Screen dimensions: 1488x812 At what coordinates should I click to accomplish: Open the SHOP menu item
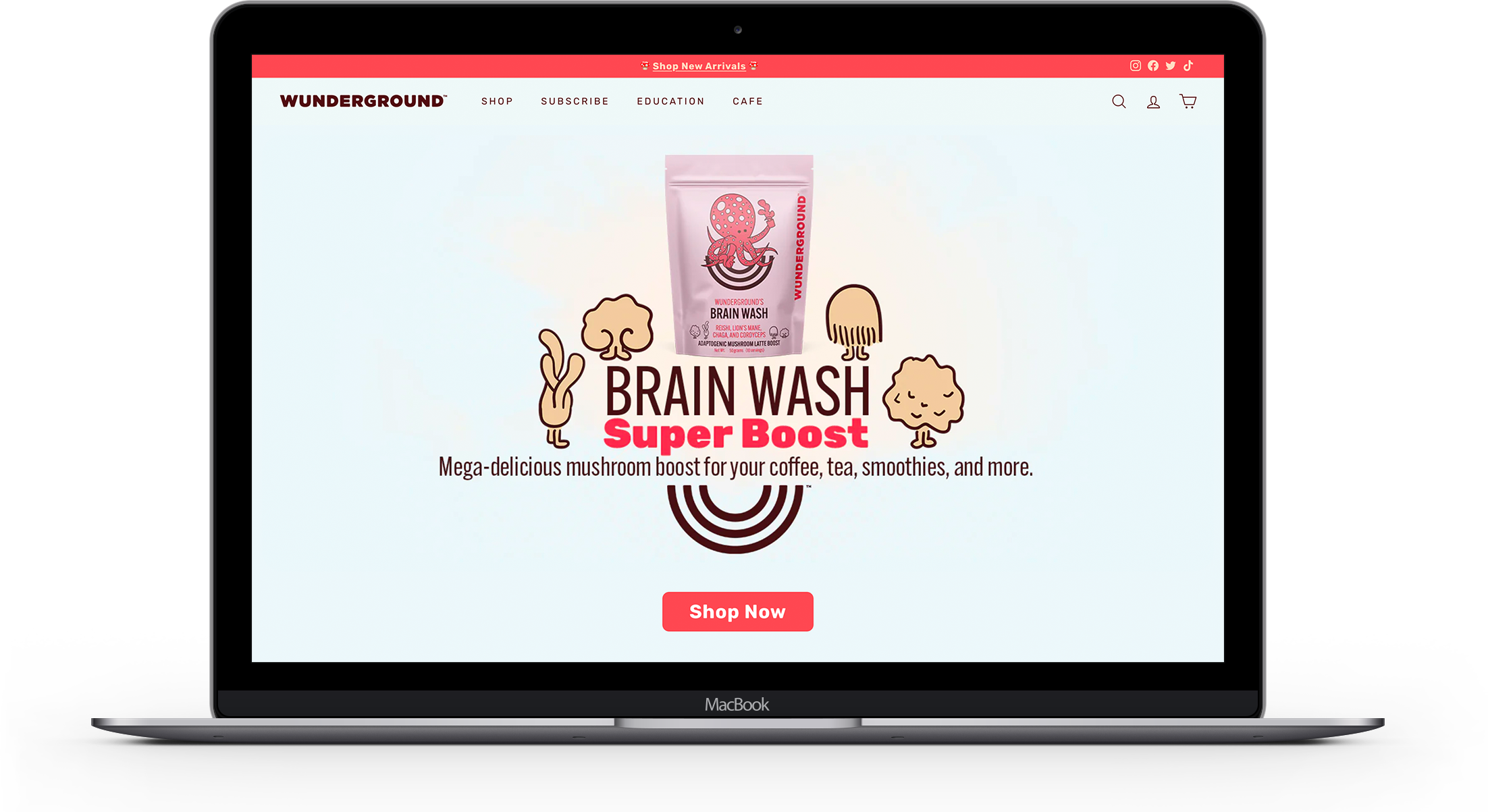click(497, 100)
